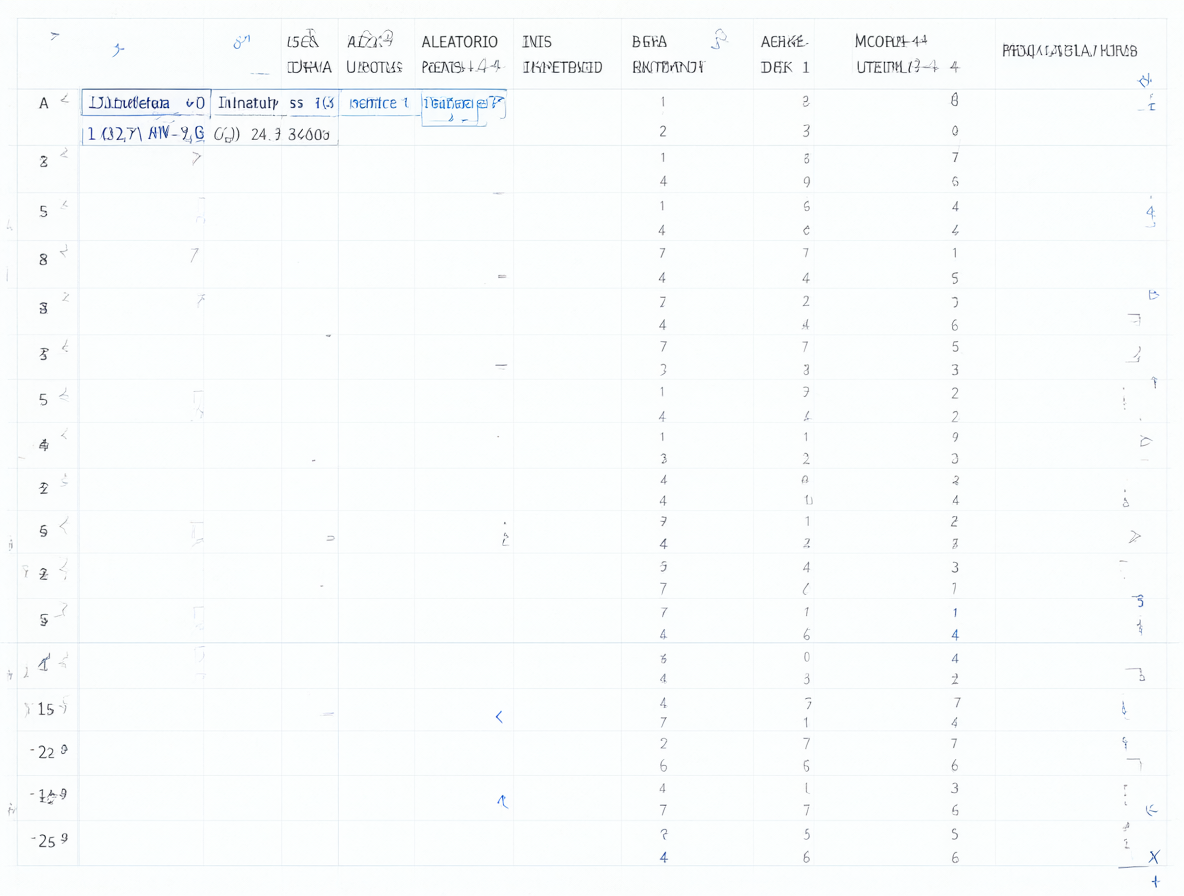Viewport: 1184px width, 896px height.
Task: Select the row header labeled 25
Action: click(x=47, y=840)
